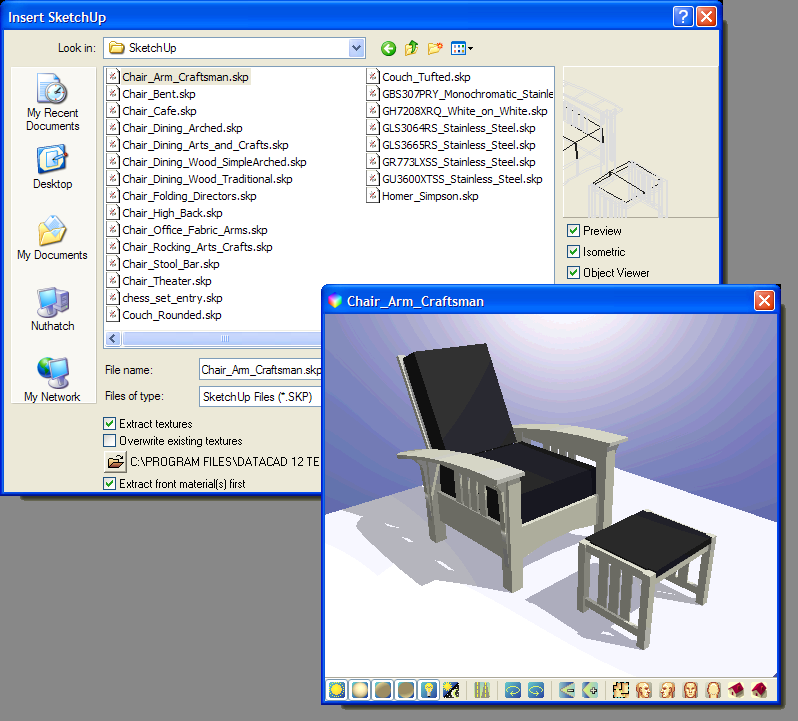Click the zoom in plus icon
The height and width of the screenshot is (721, 798).
pyautogui.click(x=590, y=690)
